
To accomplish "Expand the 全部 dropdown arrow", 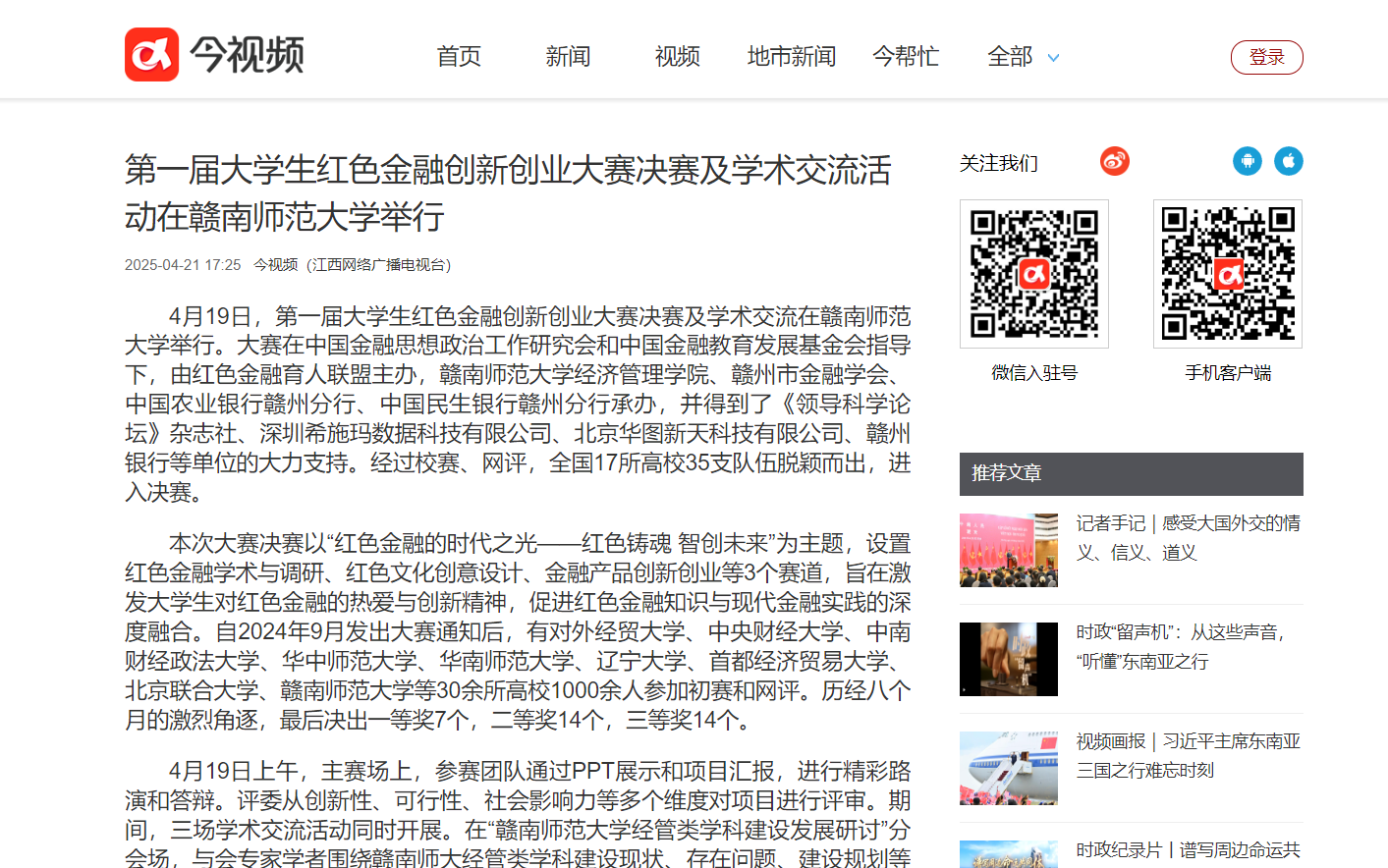I will coord(1054,58).
